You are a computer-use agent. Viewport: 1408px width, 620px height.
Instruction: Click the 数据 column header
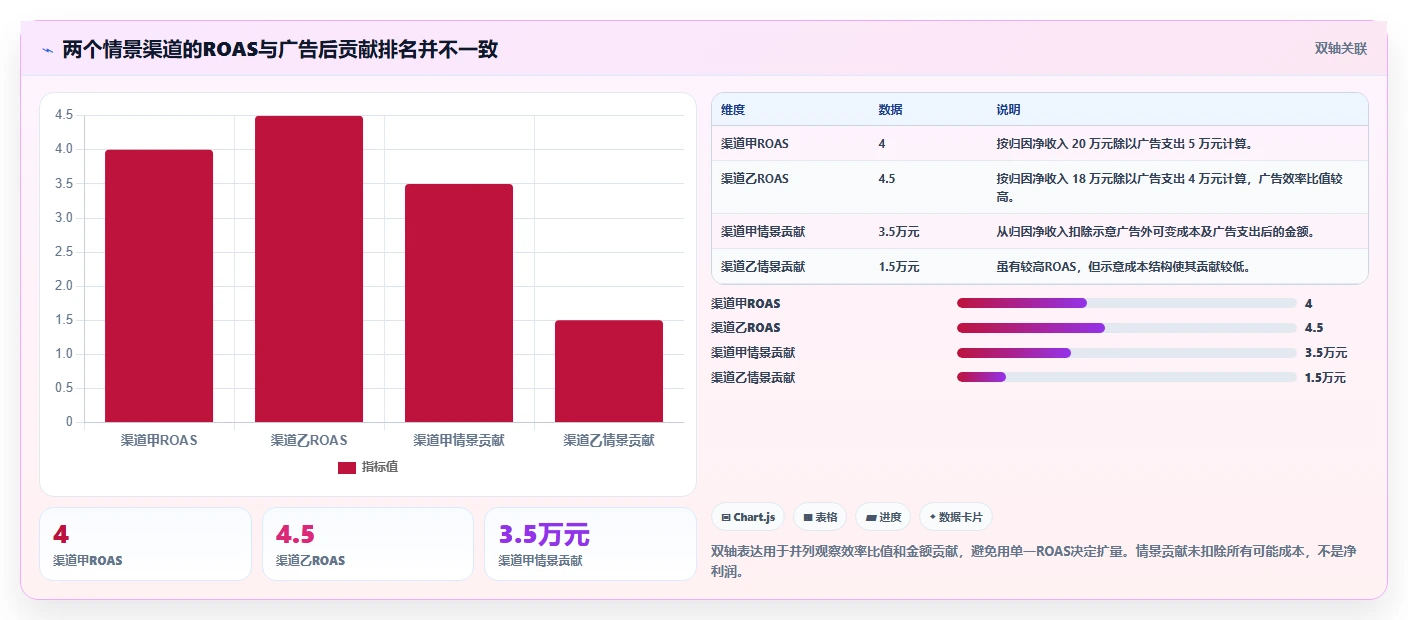pos(891,110)
